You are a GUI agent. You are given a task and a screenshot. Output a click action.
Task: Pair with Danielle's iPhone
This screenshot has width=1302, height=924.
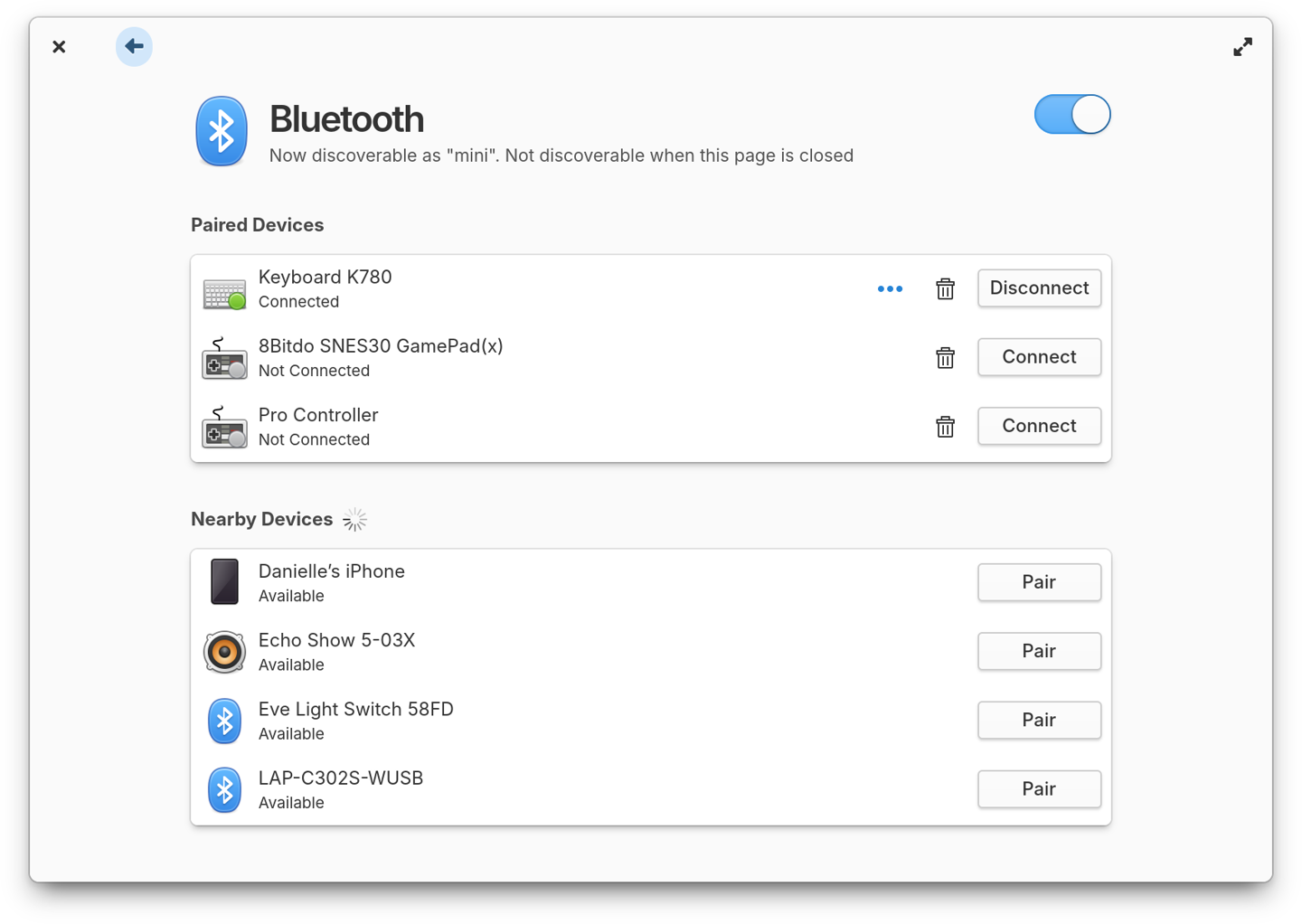(1039, 582)
